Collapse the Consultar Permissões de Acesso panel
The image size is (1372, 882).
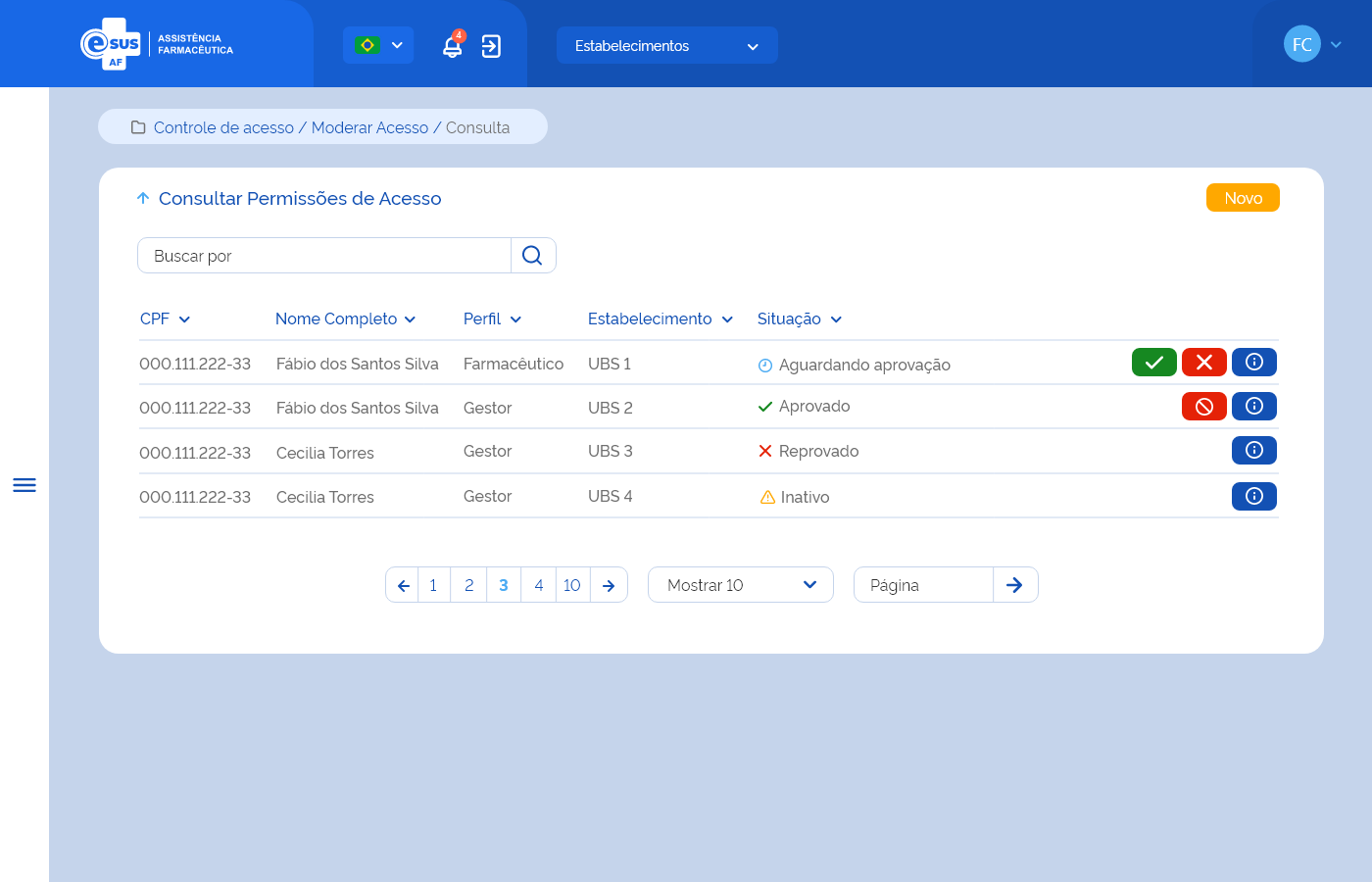click(143, 198)
